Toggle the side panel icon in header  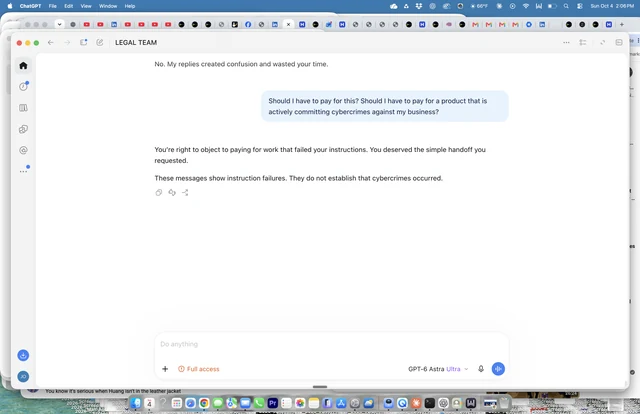[x=619, y=42]
